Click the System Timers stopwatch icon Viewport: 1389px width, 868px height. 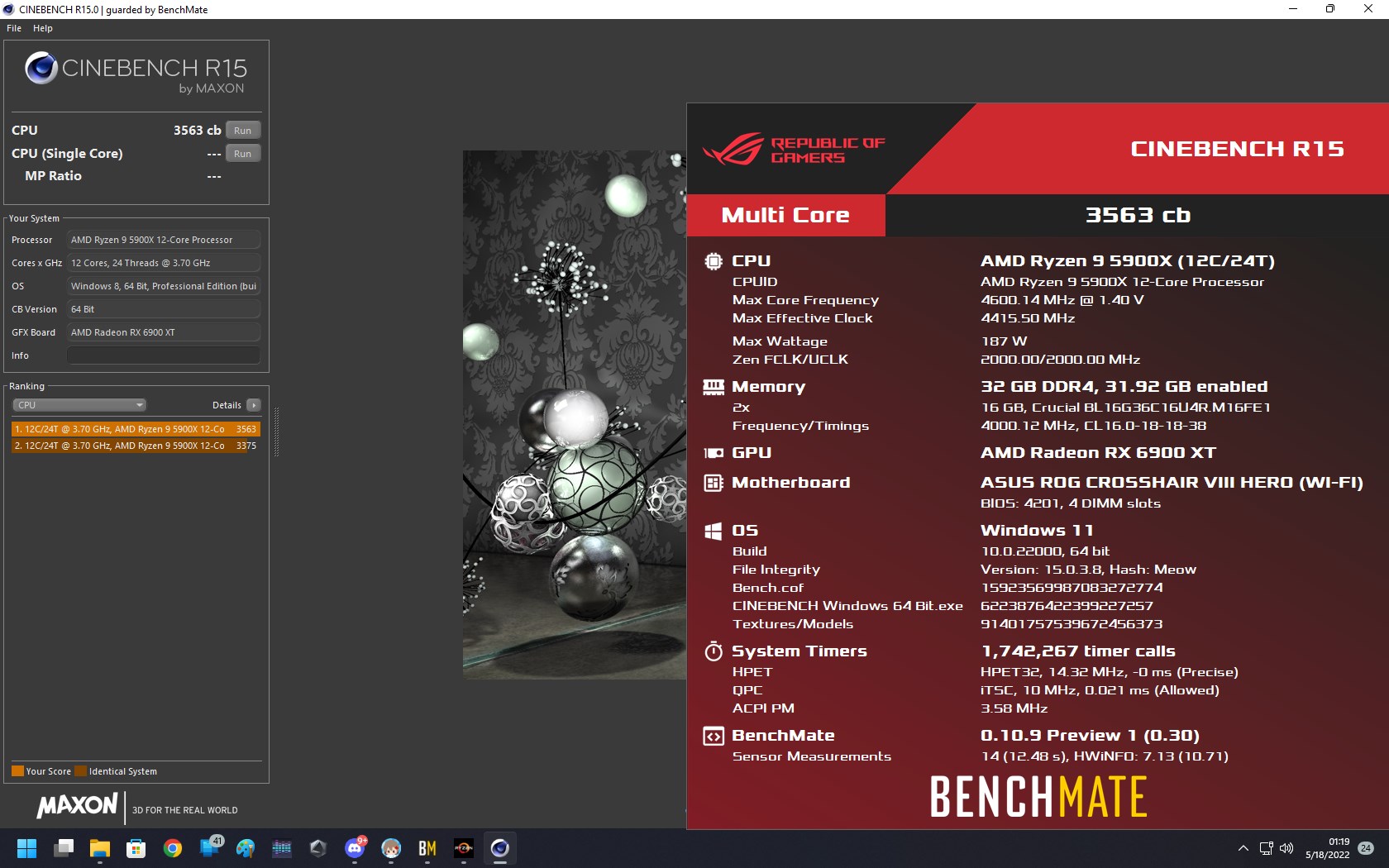tap(713, 651)
